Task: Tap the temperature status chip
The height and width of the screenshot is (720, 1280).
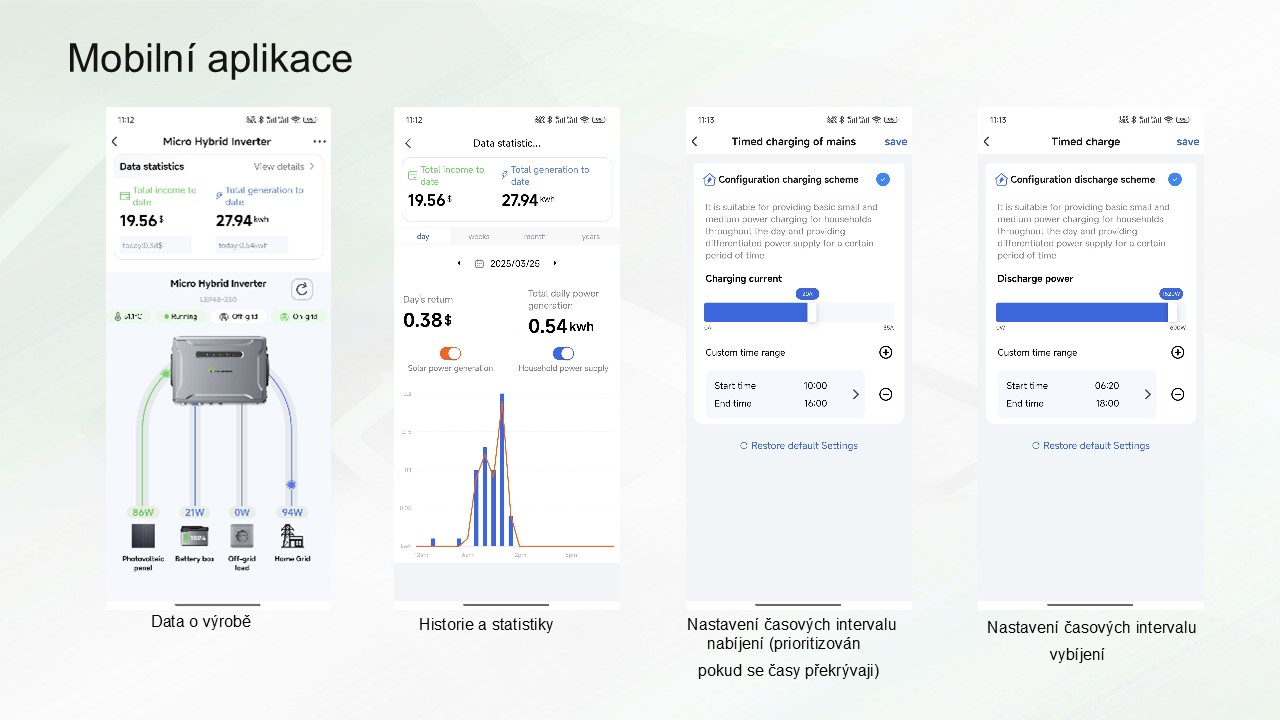Action: tap(129, 317)
